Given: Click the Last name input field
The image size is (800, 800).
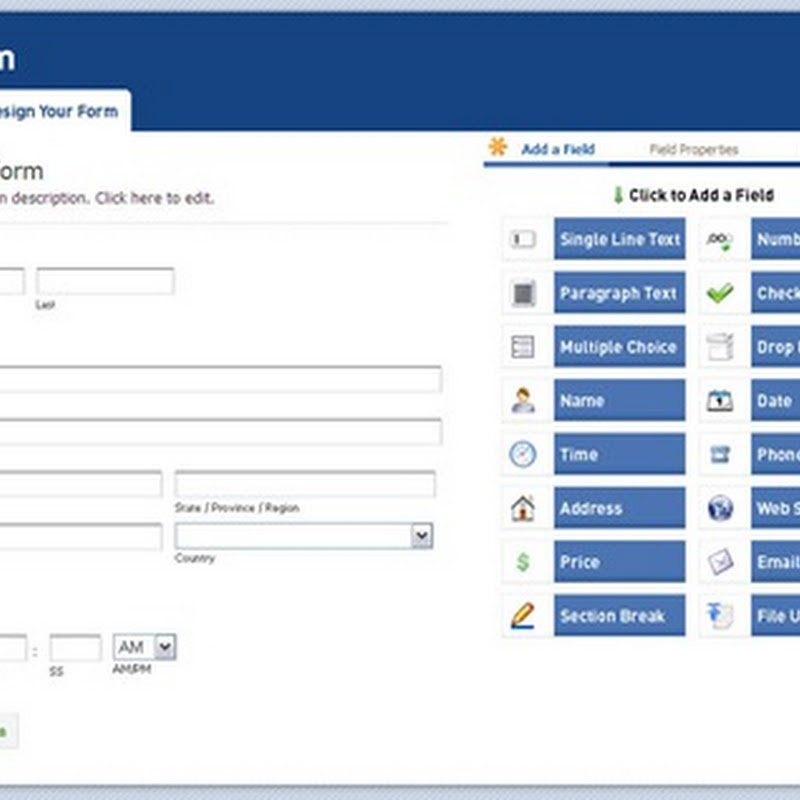Looking at the screenshot, I should (105, 281).
